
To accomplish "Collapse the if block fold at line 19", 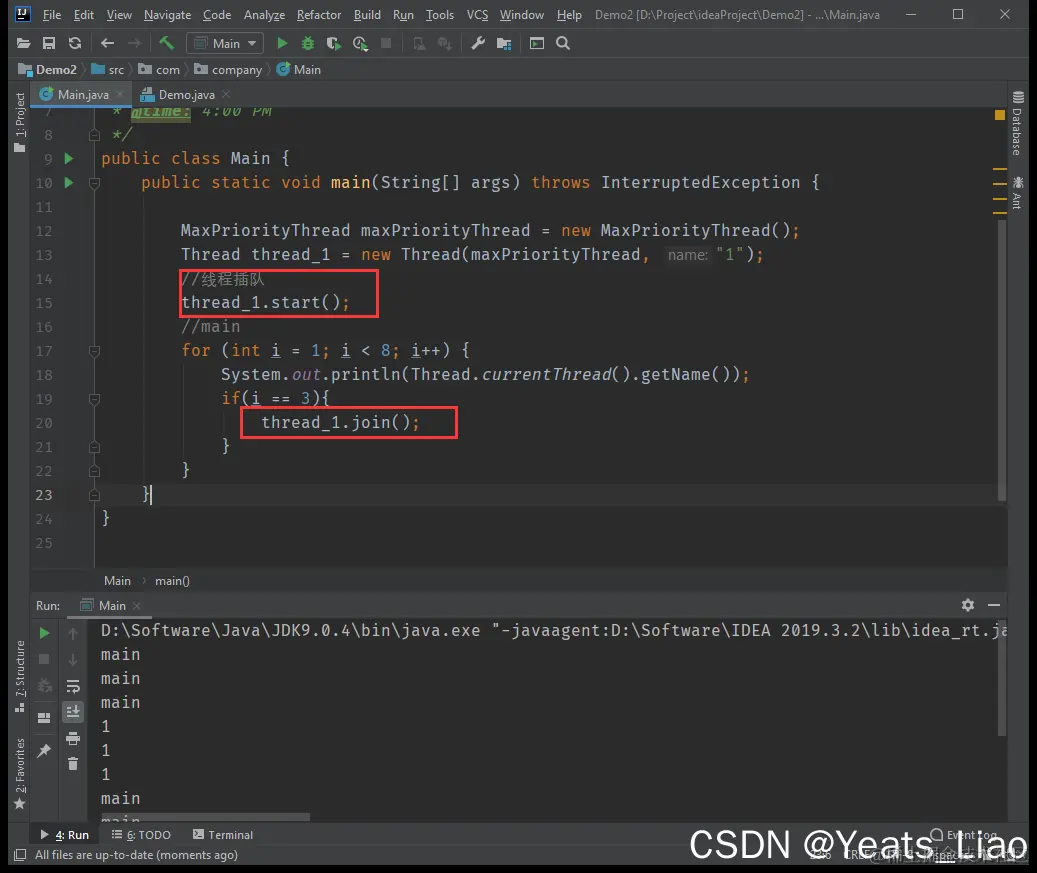I will click(95, 399).
